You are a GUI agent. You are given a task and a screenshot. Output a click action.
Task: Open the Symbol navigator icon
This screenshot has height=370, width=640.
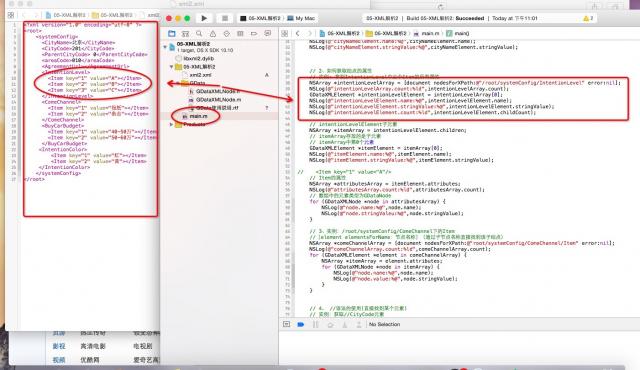[x=185, y=33]
